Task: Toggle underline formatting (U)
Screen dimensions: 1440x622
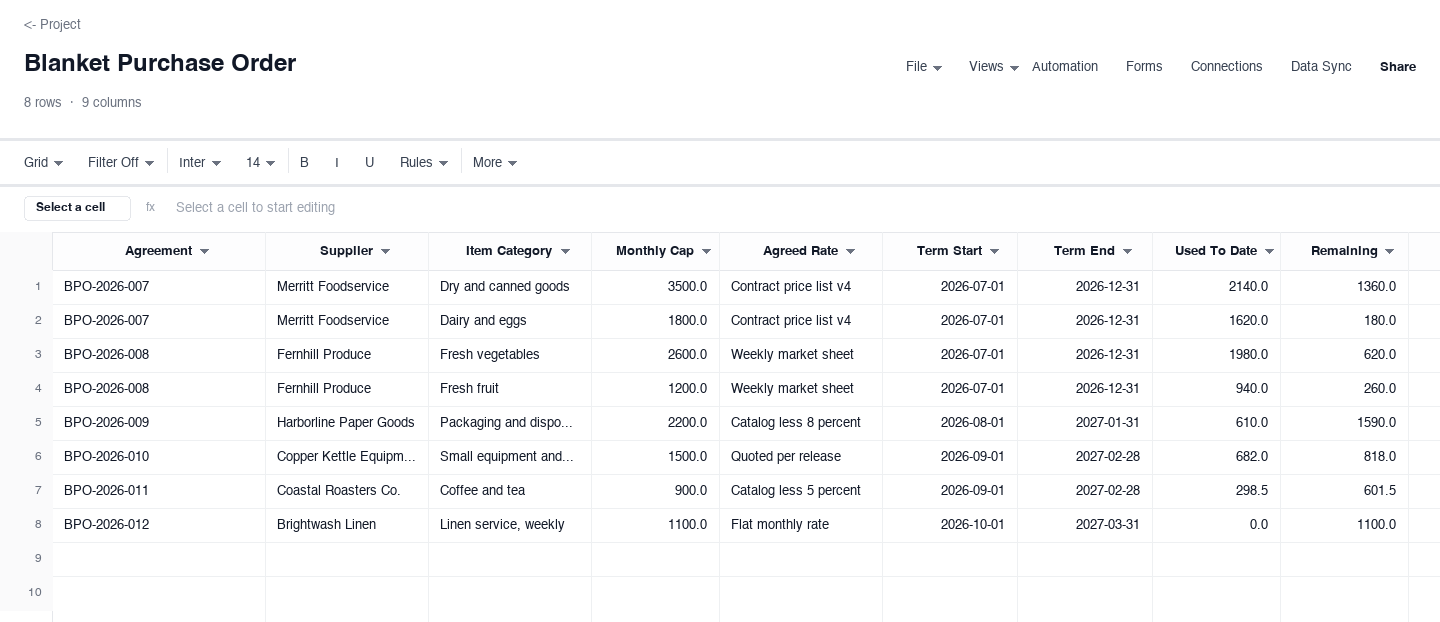Action: 369,163
